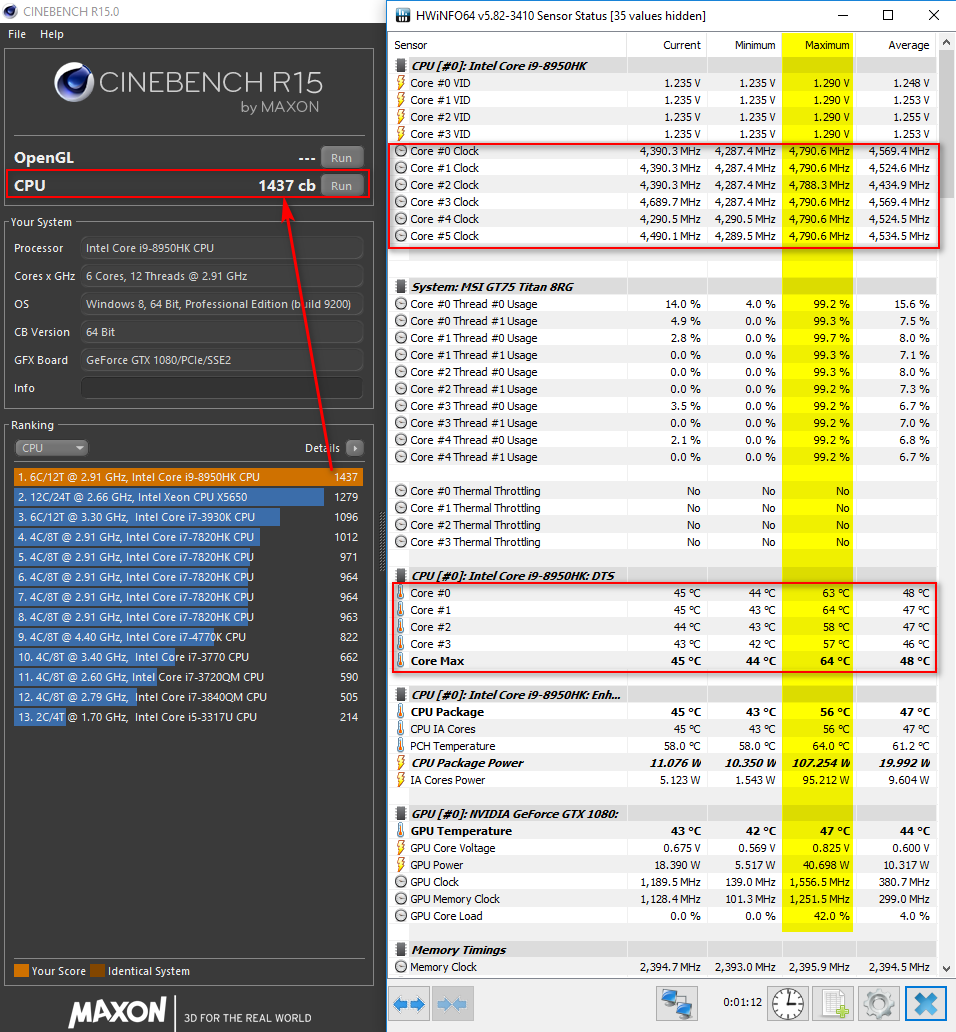Viewport: 956px width, 1032px height.
Task: Click the sensor list scroll-up arrow
Action: pos(946,42)
